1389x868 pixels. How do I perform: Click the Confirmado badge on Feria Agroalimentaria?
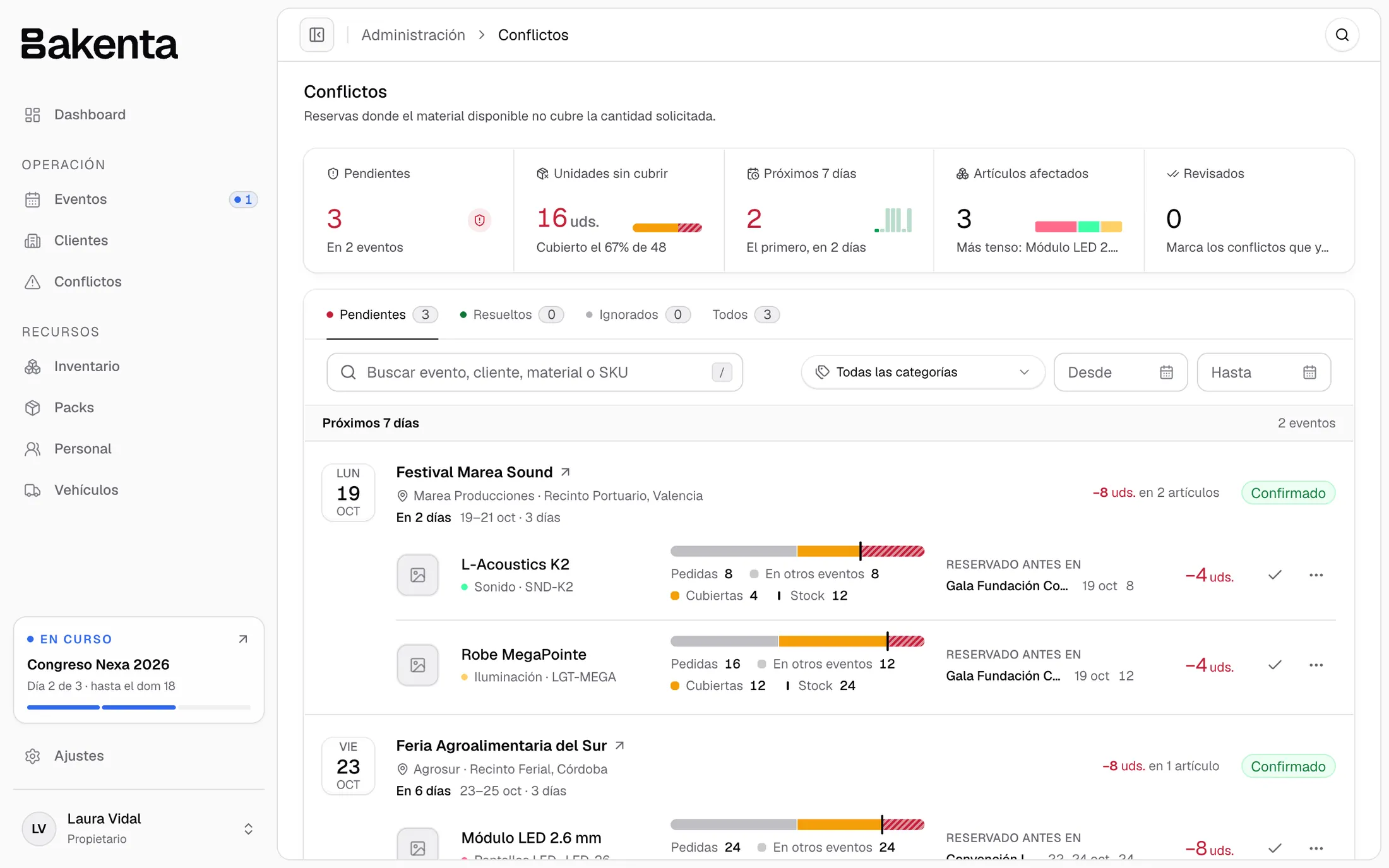[x=1288, y=766]
